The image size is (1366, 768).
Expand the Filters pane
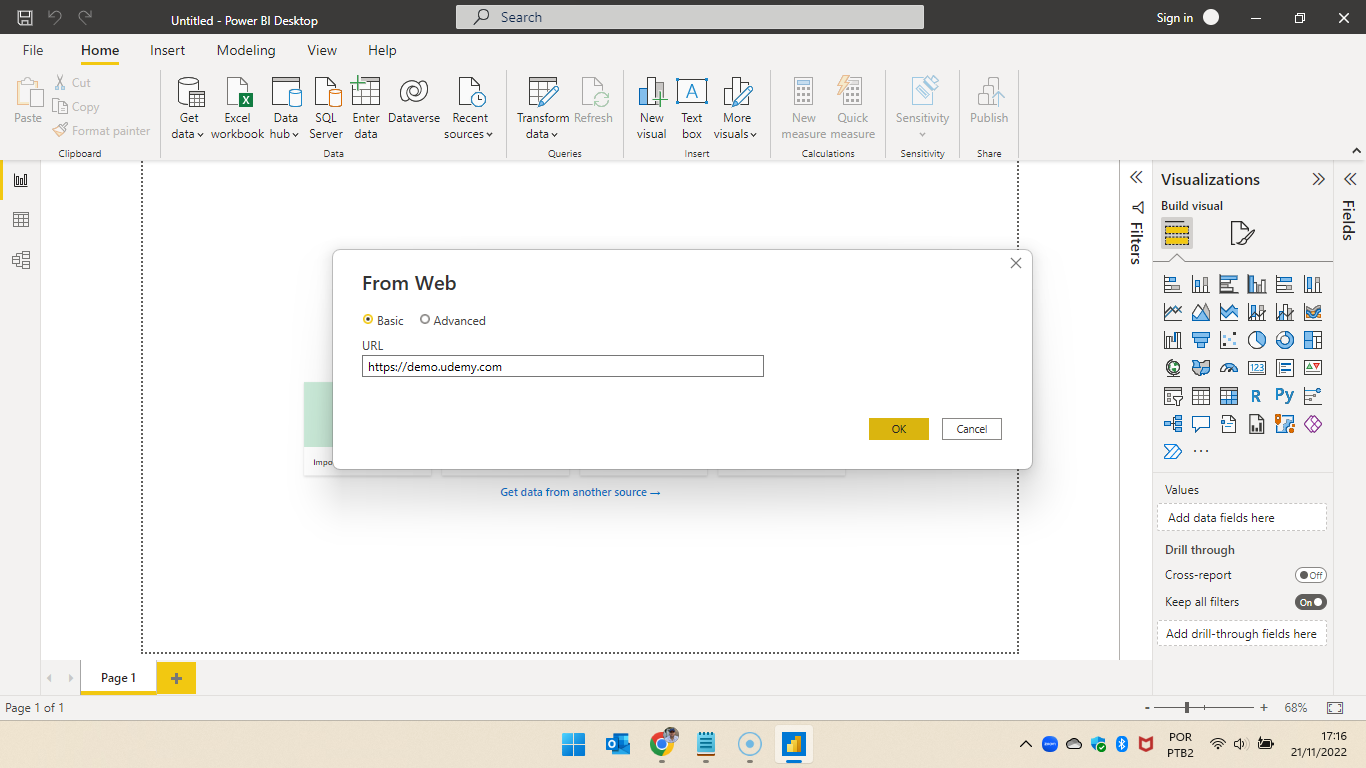coord(1136,177)
